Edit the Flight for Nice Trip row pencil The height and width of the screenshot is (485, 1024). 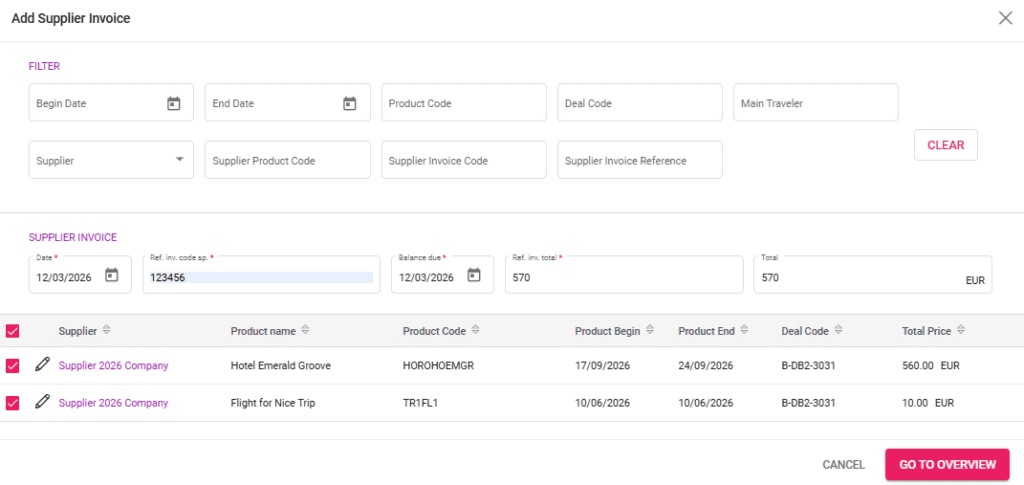coord(42,402)
